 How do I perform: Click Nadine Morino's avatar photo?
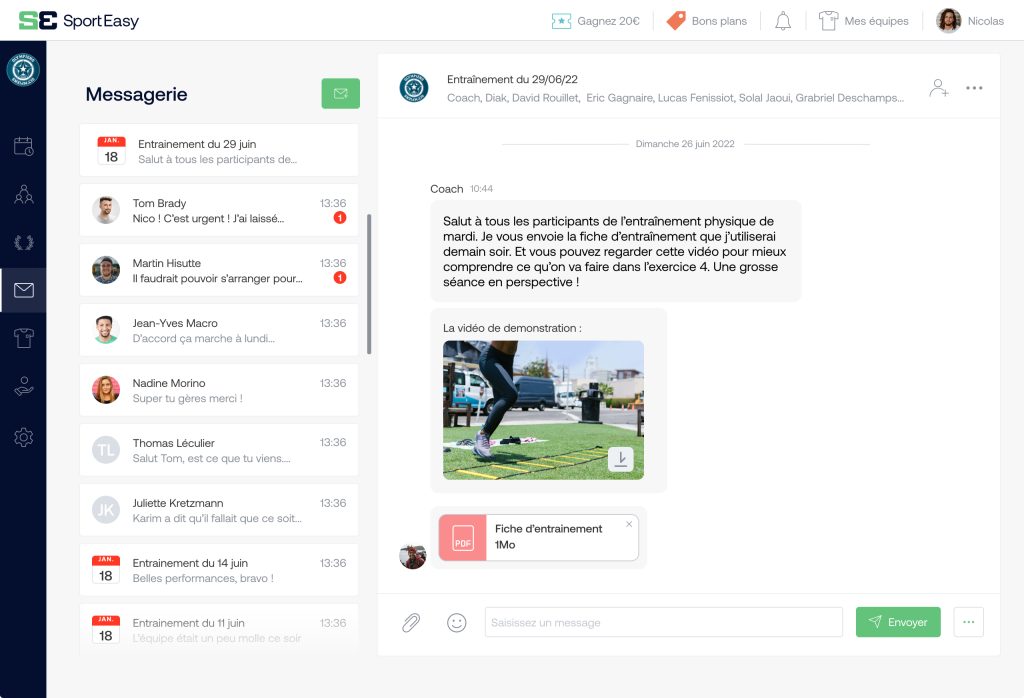click(x=106, y=390)
